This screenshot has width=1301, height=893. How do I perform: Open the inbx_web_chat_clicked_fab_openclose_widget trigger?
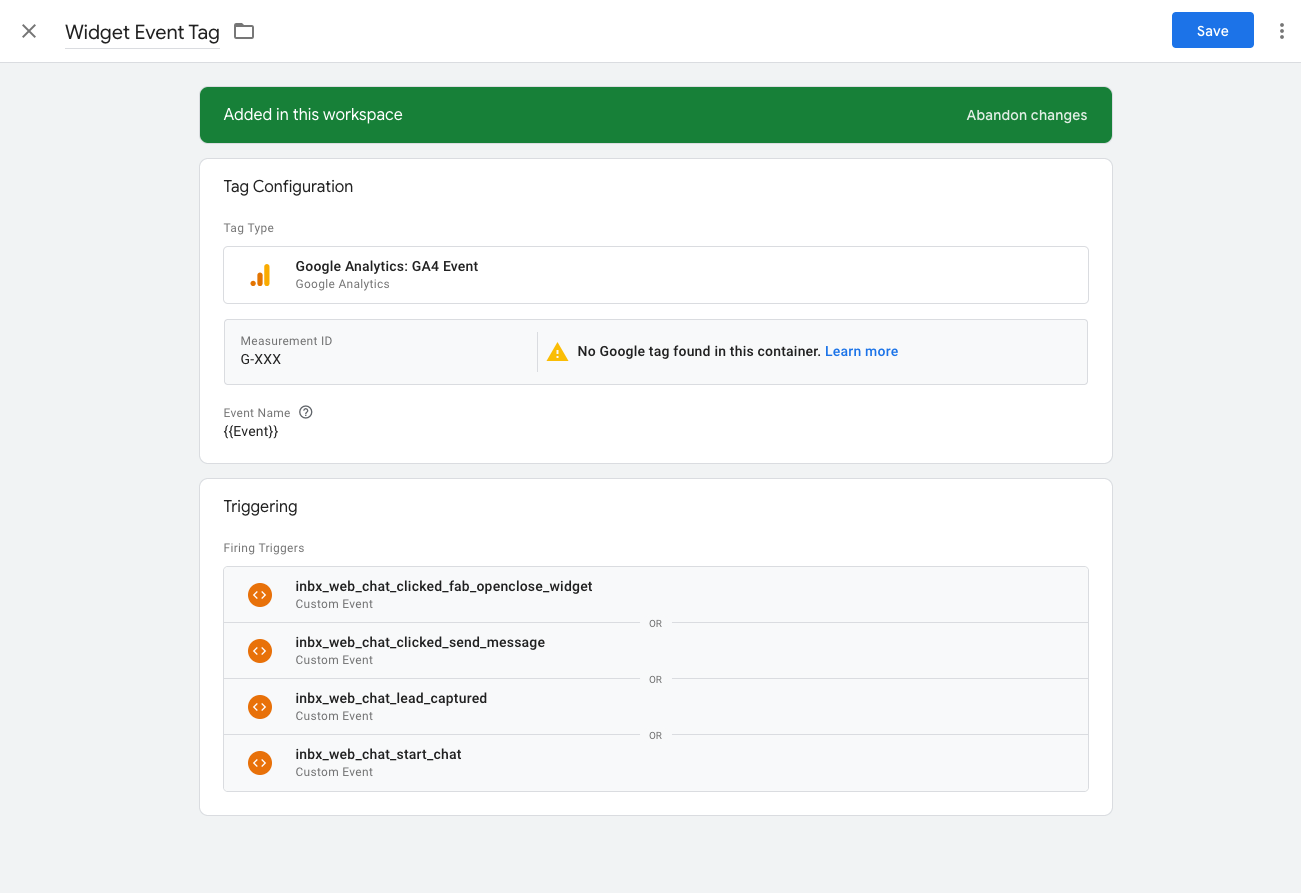(656, 595)
